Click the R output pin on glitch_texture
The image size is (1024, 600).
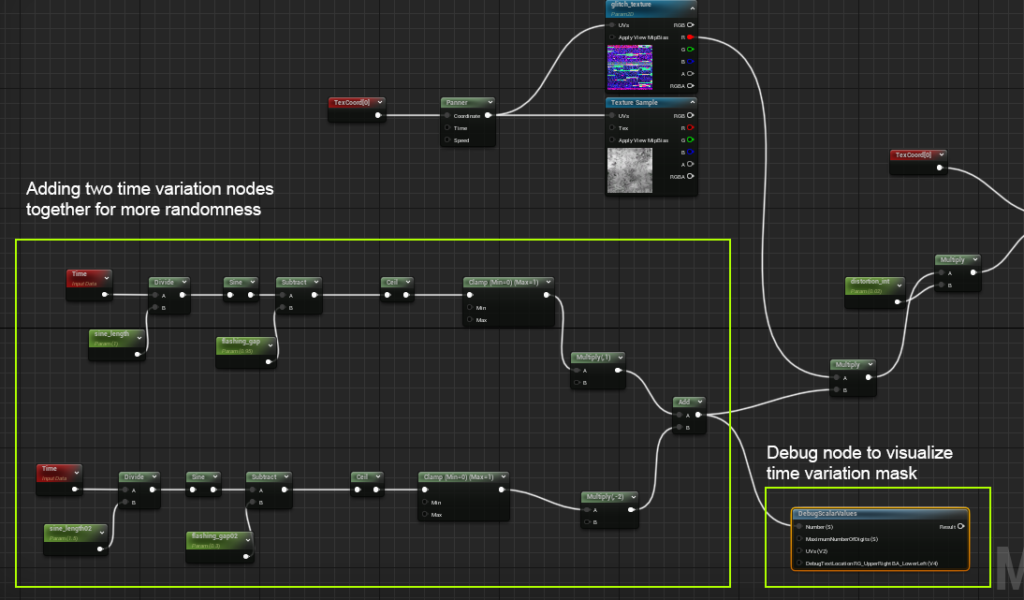688,38
